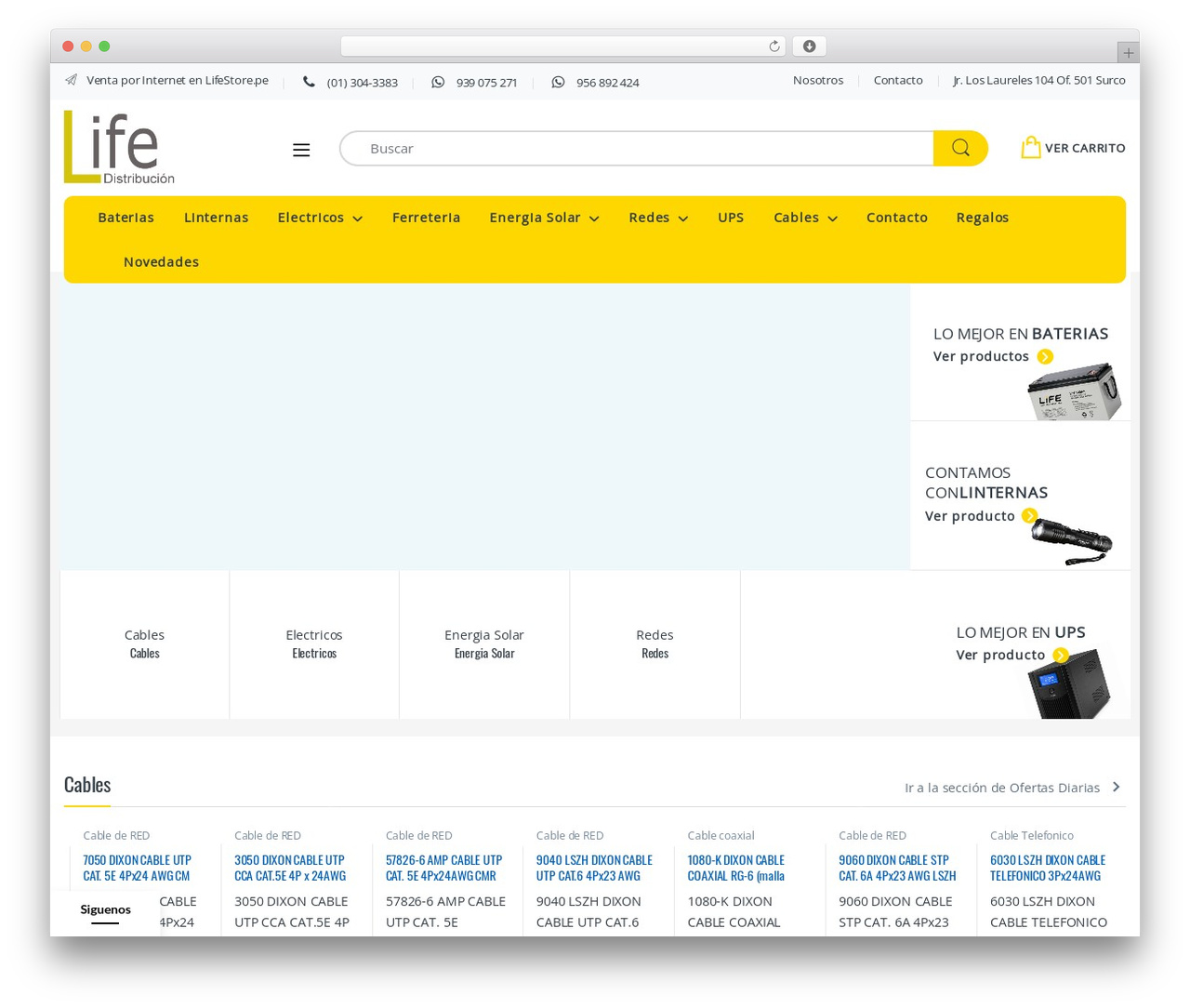The height and width of the screenshot is (1008, 1190).
Task: Open the hamburger menu icon
Action: pos(301,150)
